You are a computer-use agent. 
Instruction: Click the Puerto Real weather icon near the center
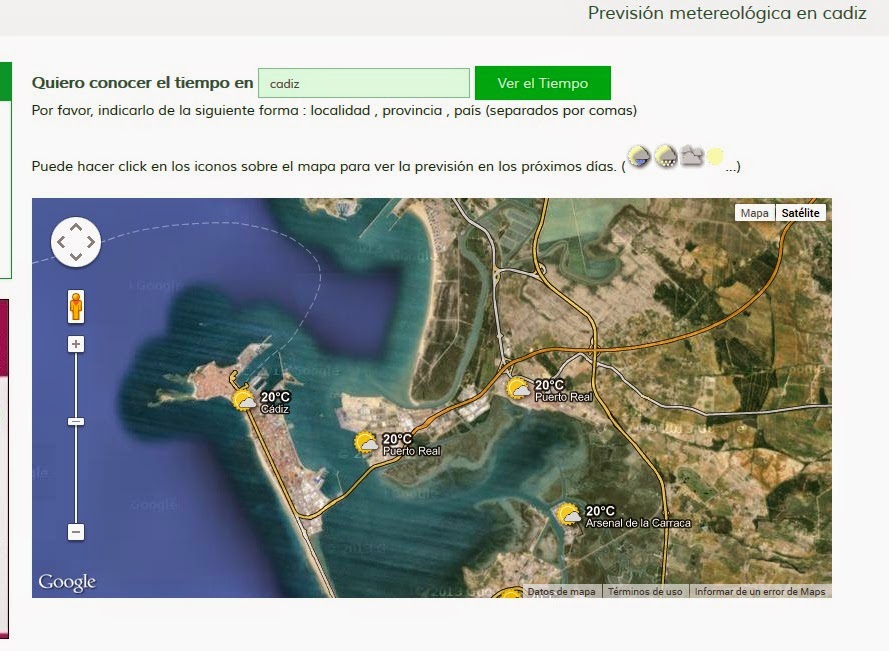(x=366, y=443)
